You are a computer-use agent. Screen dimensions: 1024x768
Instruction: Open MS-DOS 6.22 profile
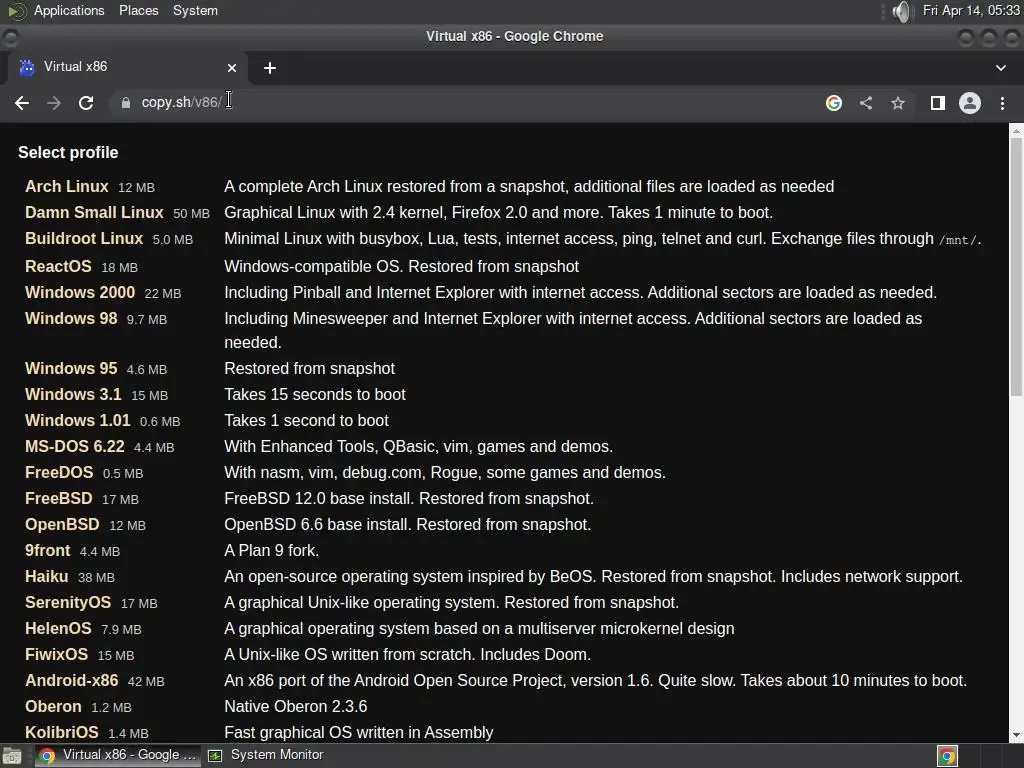74,447
